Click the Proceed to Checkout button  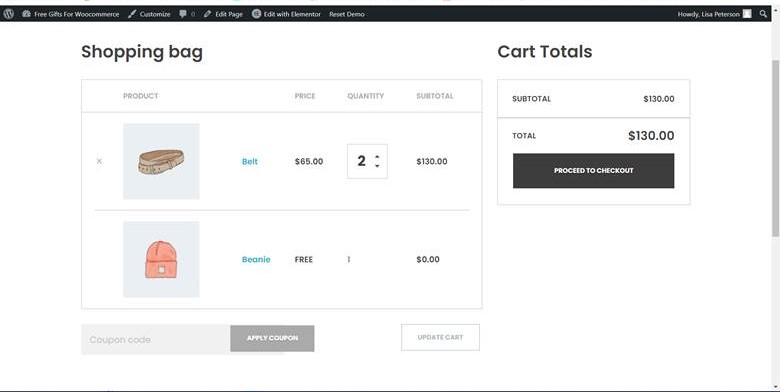(593, 171)
